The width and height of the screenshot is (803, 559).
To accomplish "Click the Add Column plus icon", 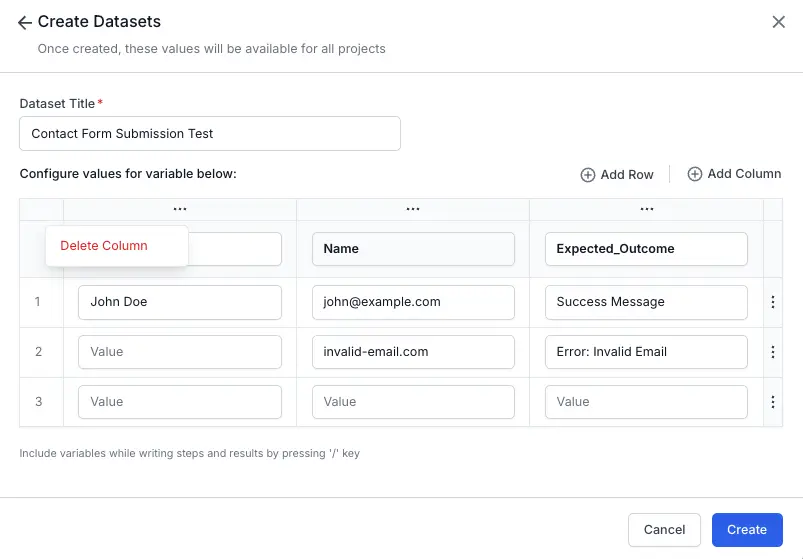I will pyautogui.click(x=695, y=174).
